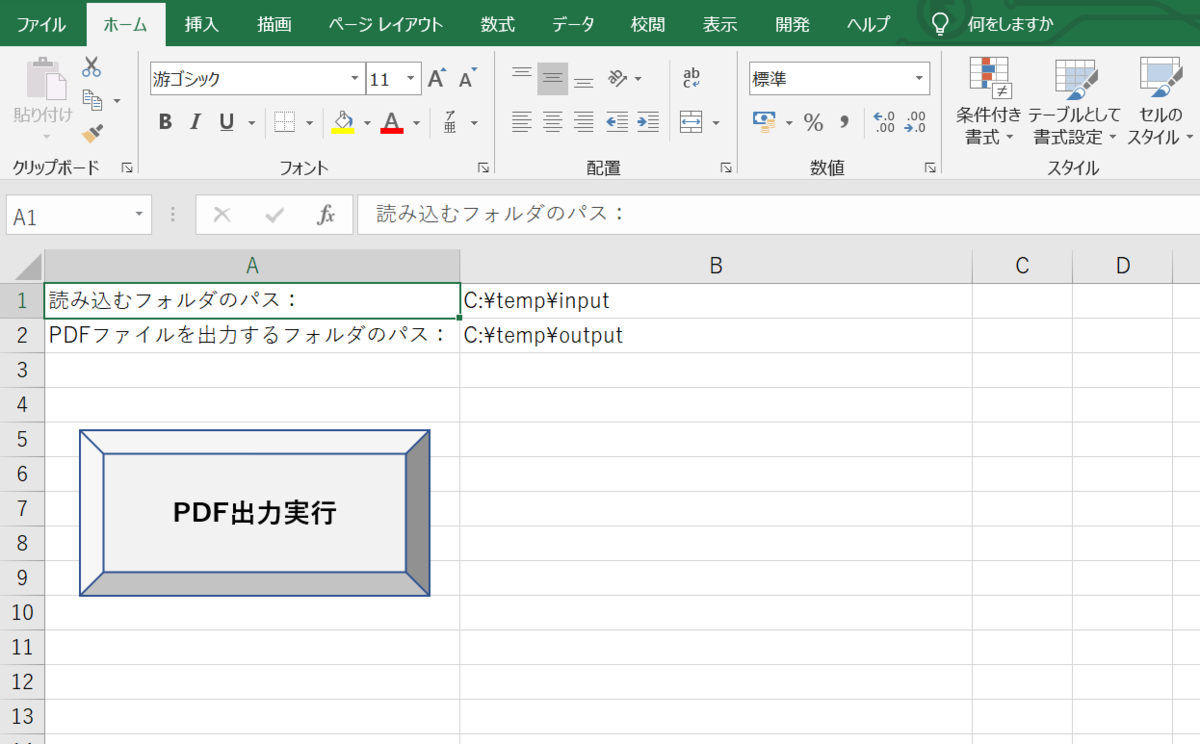Open the font size dropdown

coord(410,78)
